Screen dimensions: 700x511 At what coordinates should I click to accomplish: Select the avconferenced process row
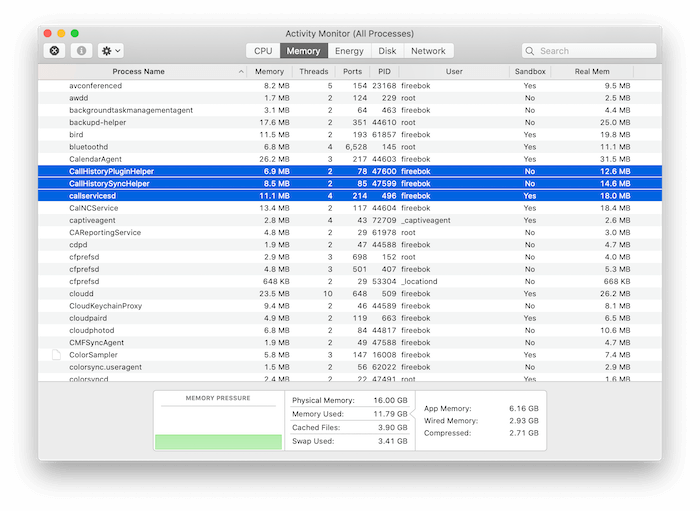[x=350, y=86]
